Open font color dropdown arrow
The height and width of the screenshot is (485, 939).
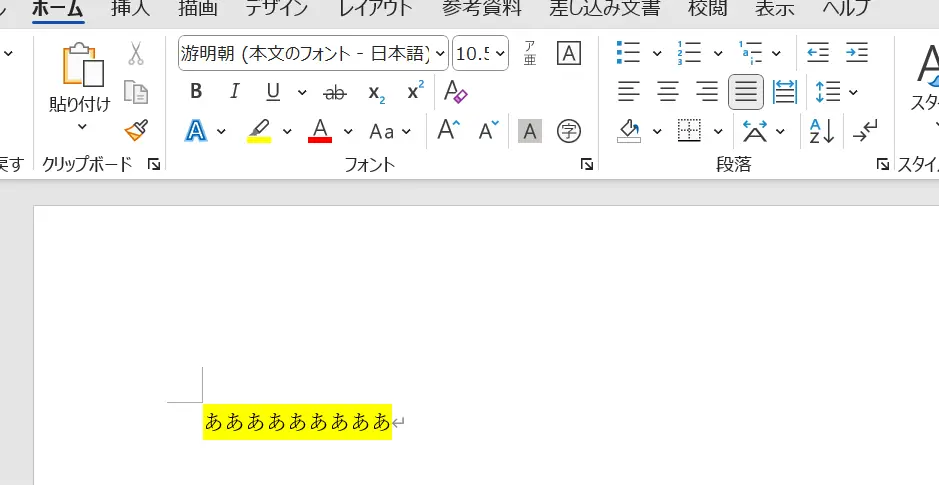pos(348,131)
